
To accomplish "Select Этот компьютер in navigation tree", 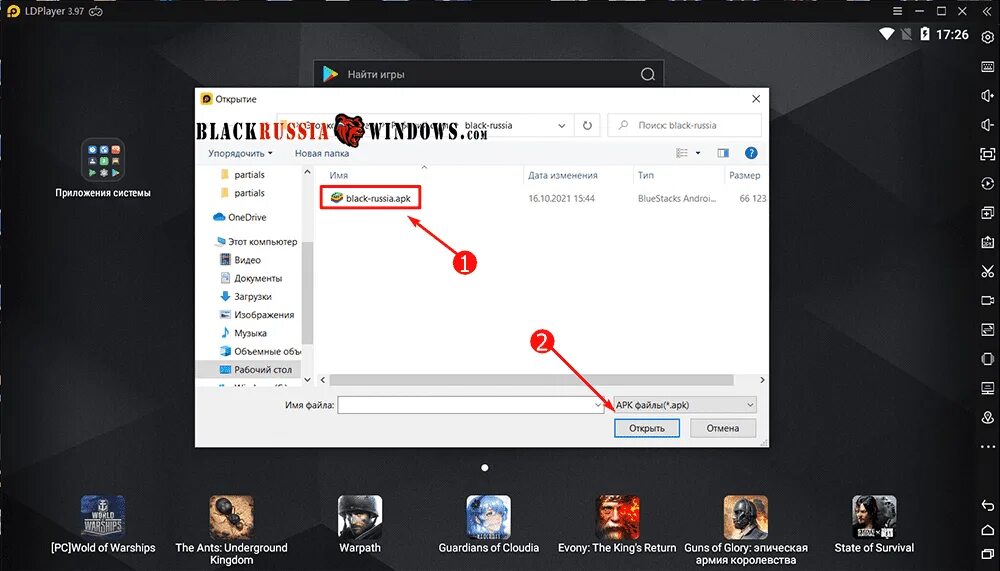I will pos(256,242).
